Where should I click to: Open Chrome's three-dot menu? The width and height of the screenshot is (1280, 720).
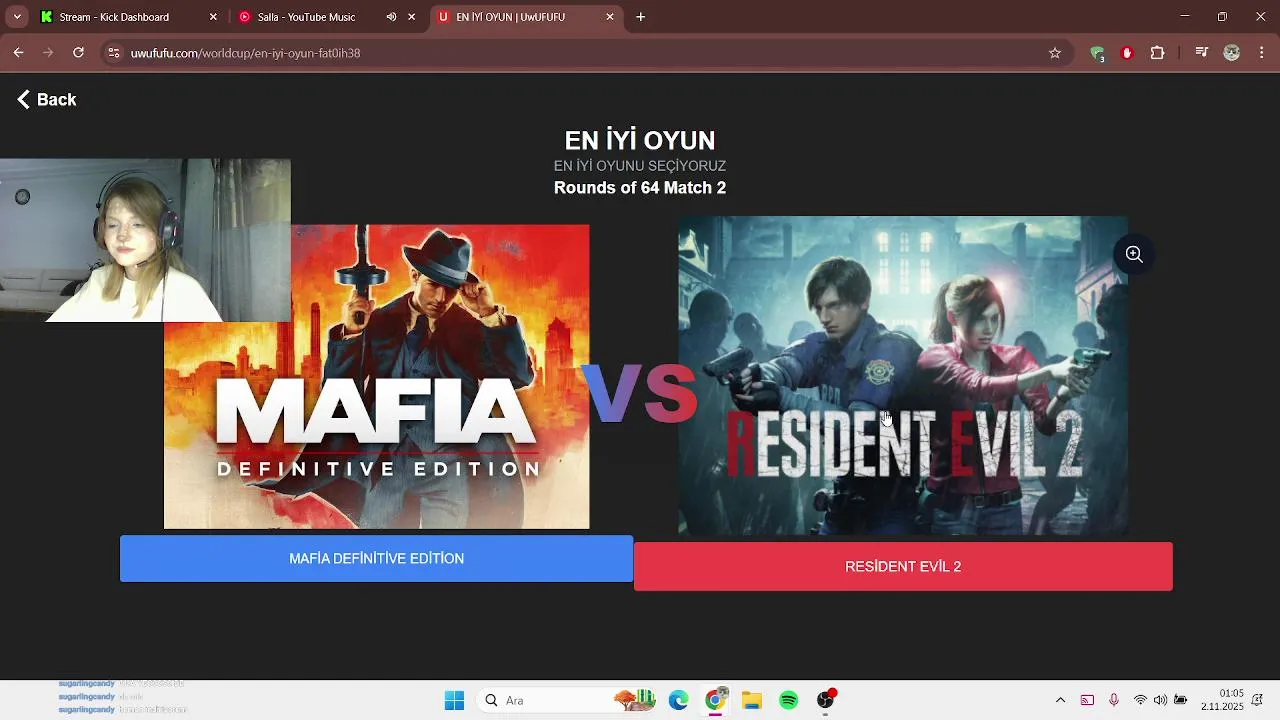[1262, 53]
